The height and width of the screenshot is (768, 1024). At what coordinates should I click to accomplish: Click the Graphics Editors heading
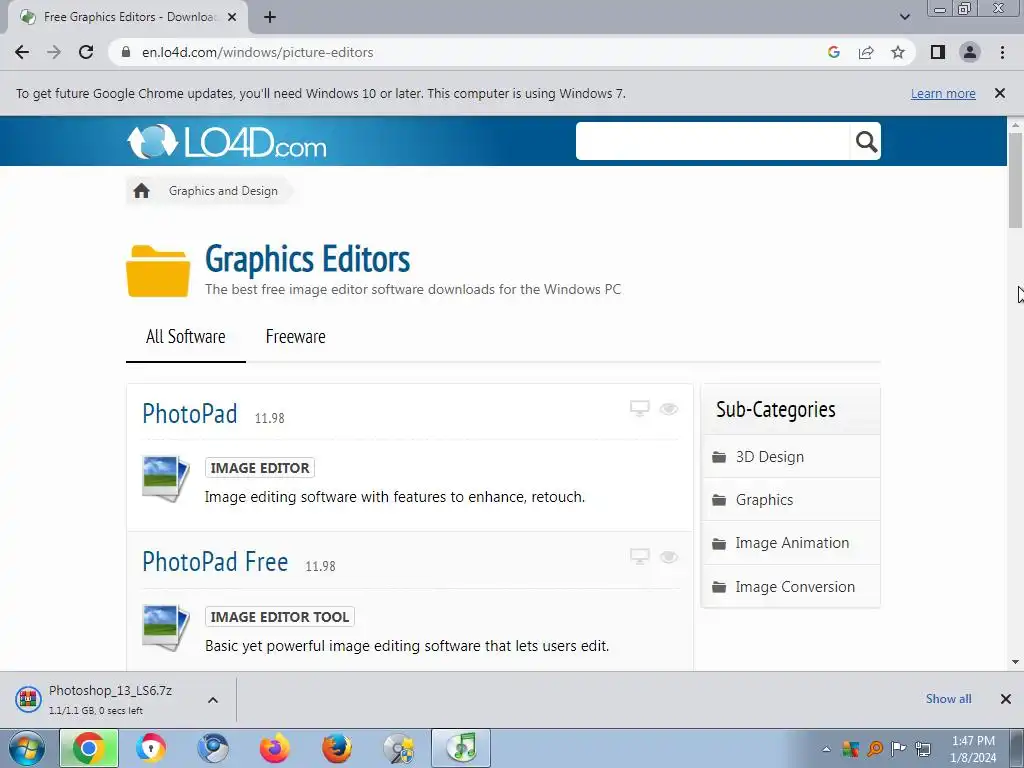pyautogui.click(x=308, y=259)
